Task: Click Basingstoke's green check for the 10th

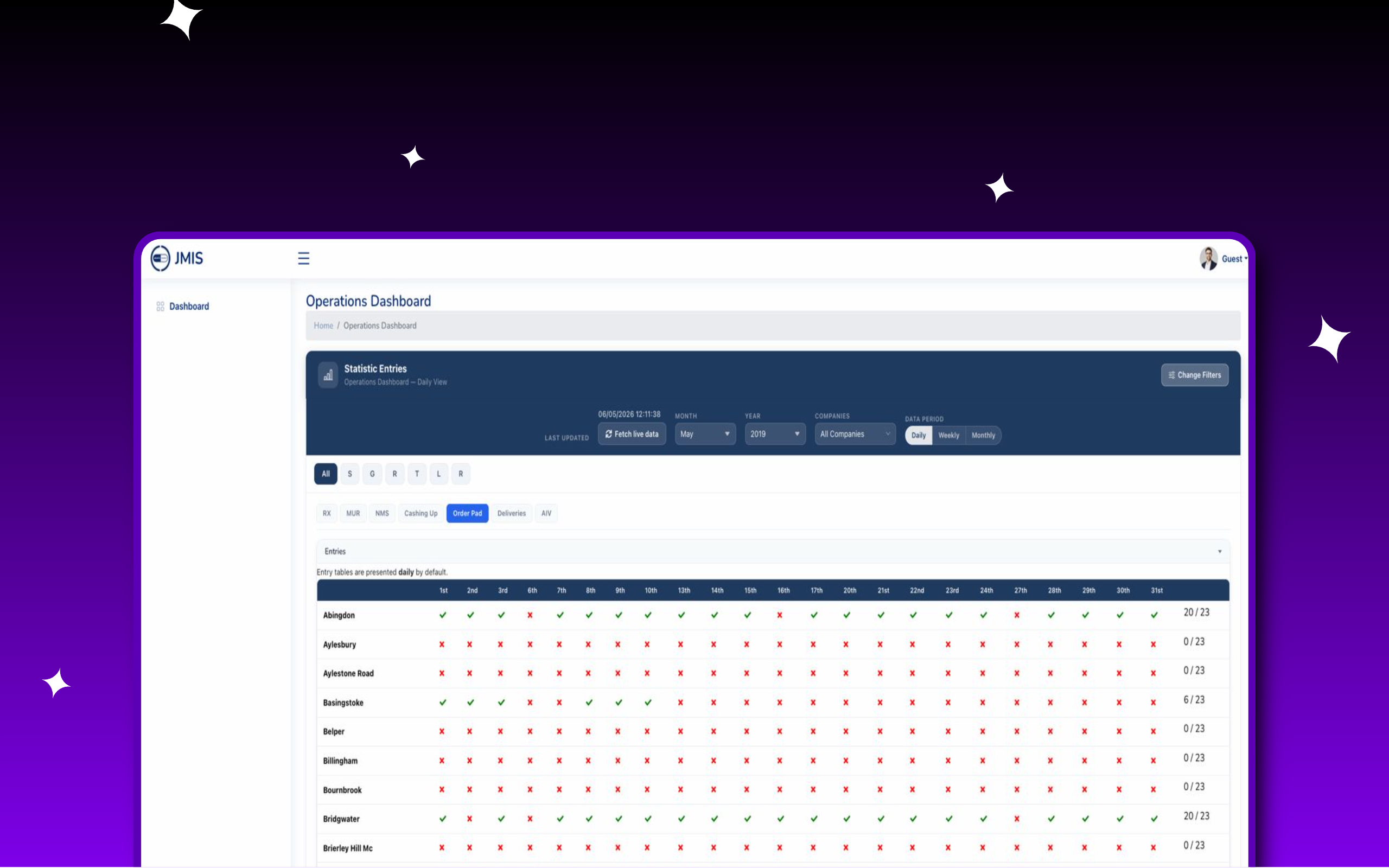Action: click(648, 703)
